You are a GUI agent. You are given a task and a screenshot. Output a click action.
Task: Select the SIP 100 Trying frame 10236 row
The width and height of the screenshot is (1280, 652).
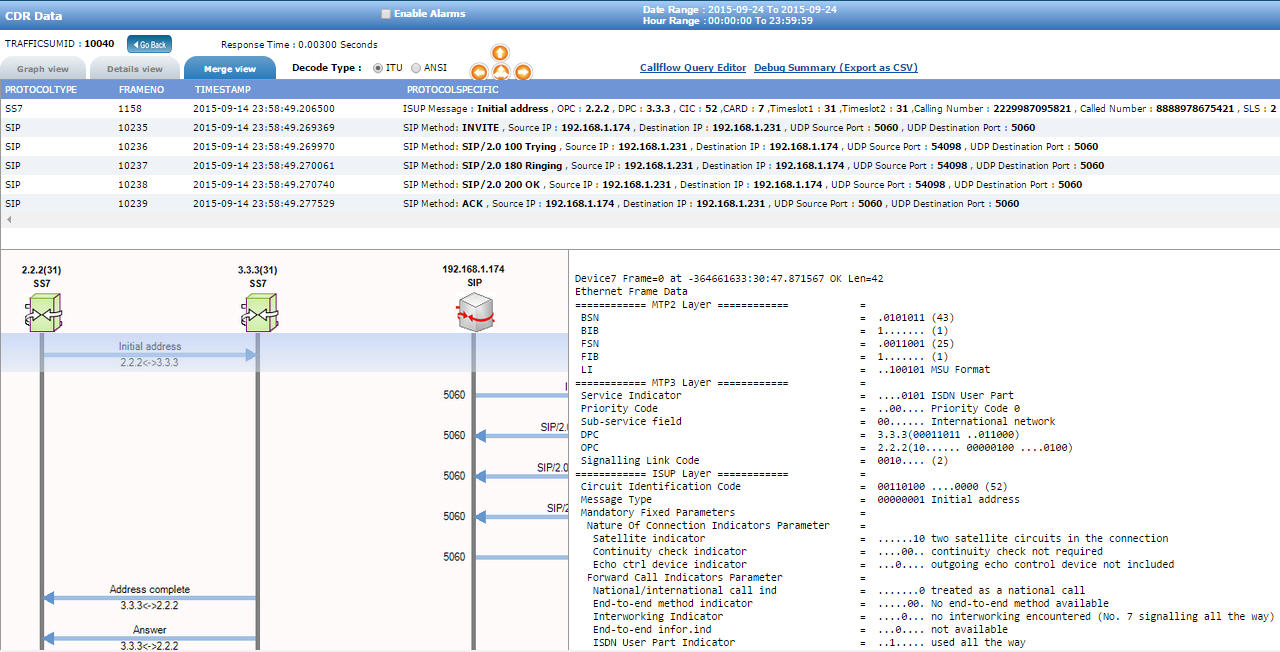[x=640, y=146]
